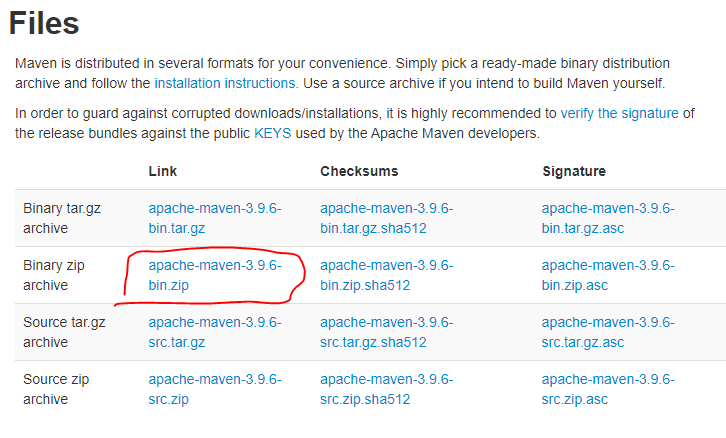Download apache-maven-3.9.6-src.zip
This screenshot has width=726, height=438.
coord(215,389)
